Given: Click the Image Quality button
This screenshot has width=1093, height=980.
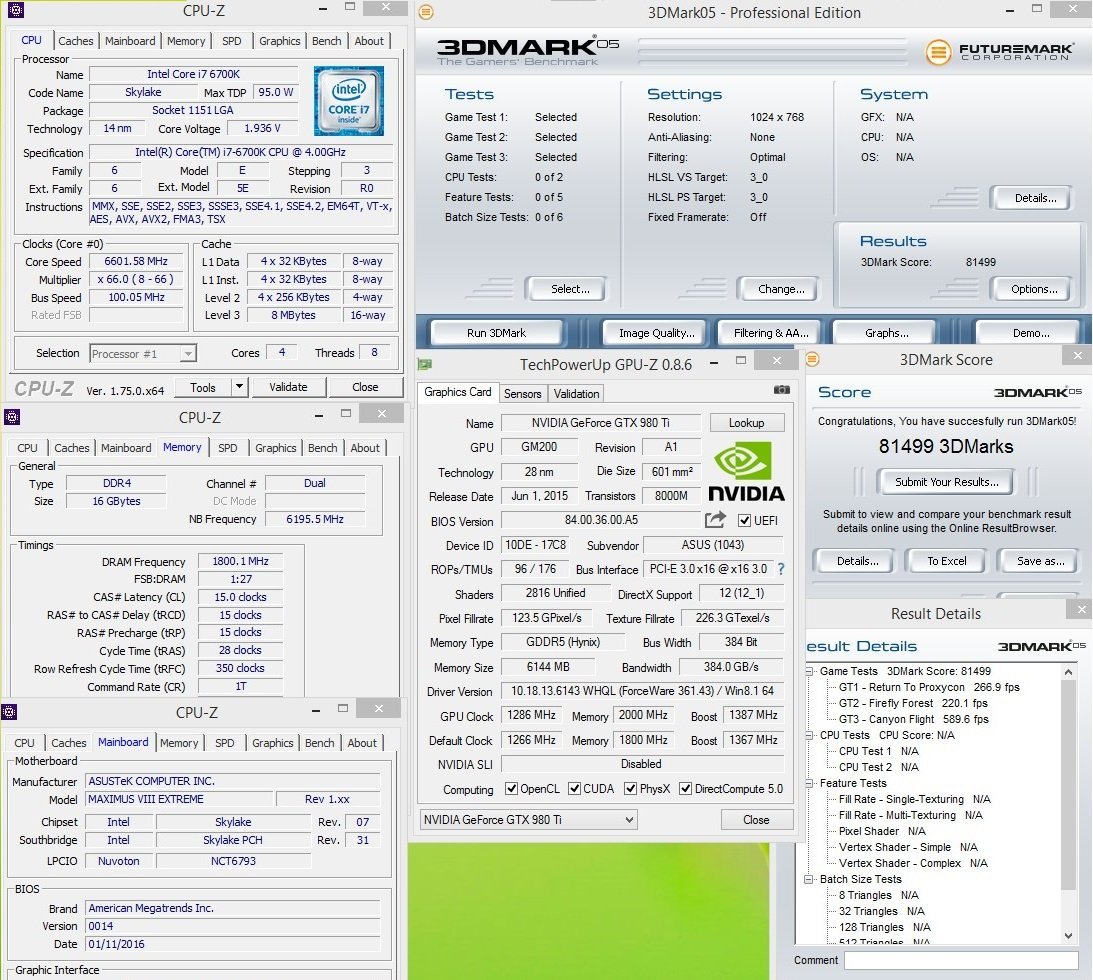Looking at the screenshot, I should point(657,332).
